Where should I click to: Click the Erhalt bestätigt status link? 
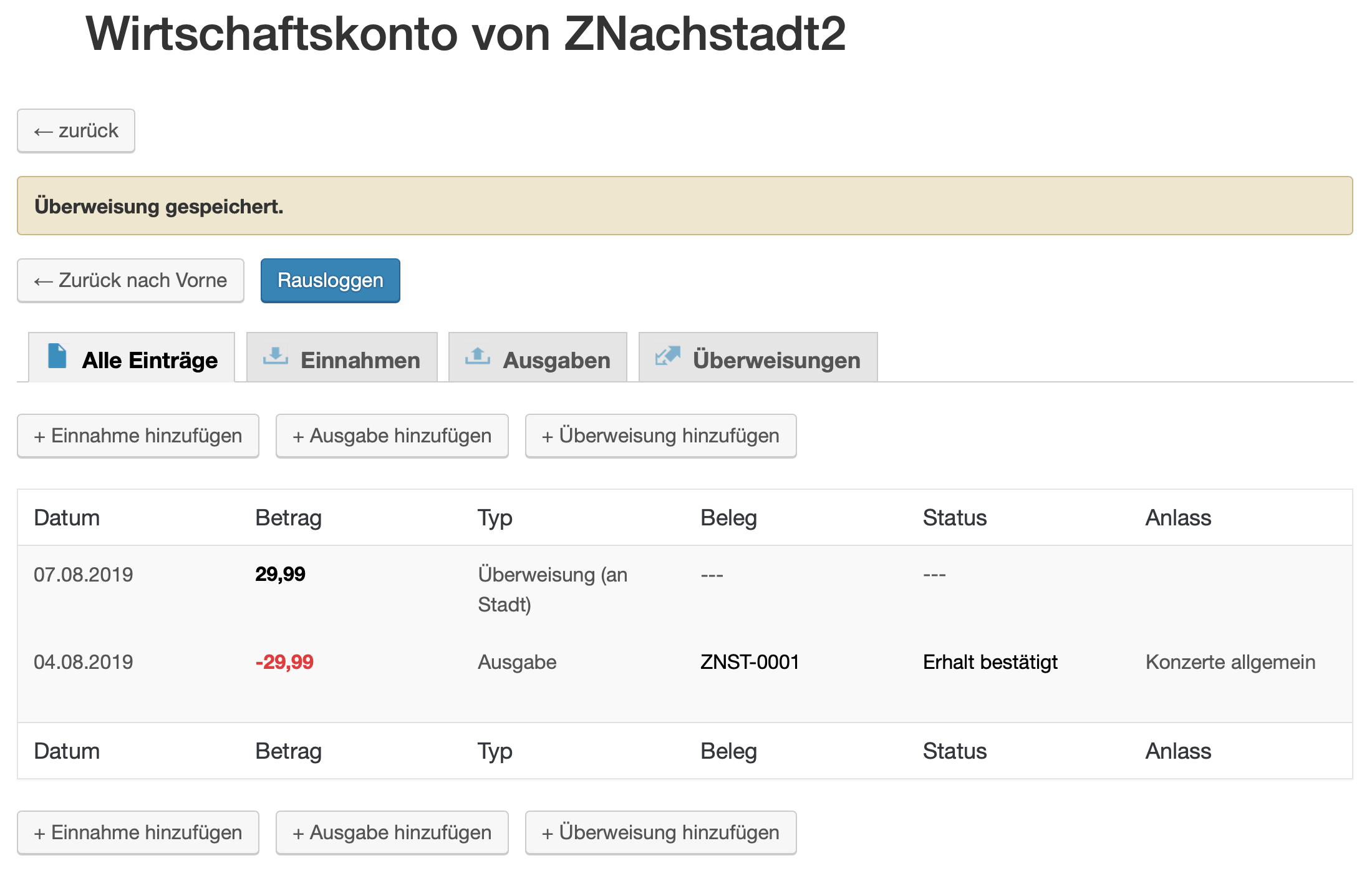(x=990, y=662)
